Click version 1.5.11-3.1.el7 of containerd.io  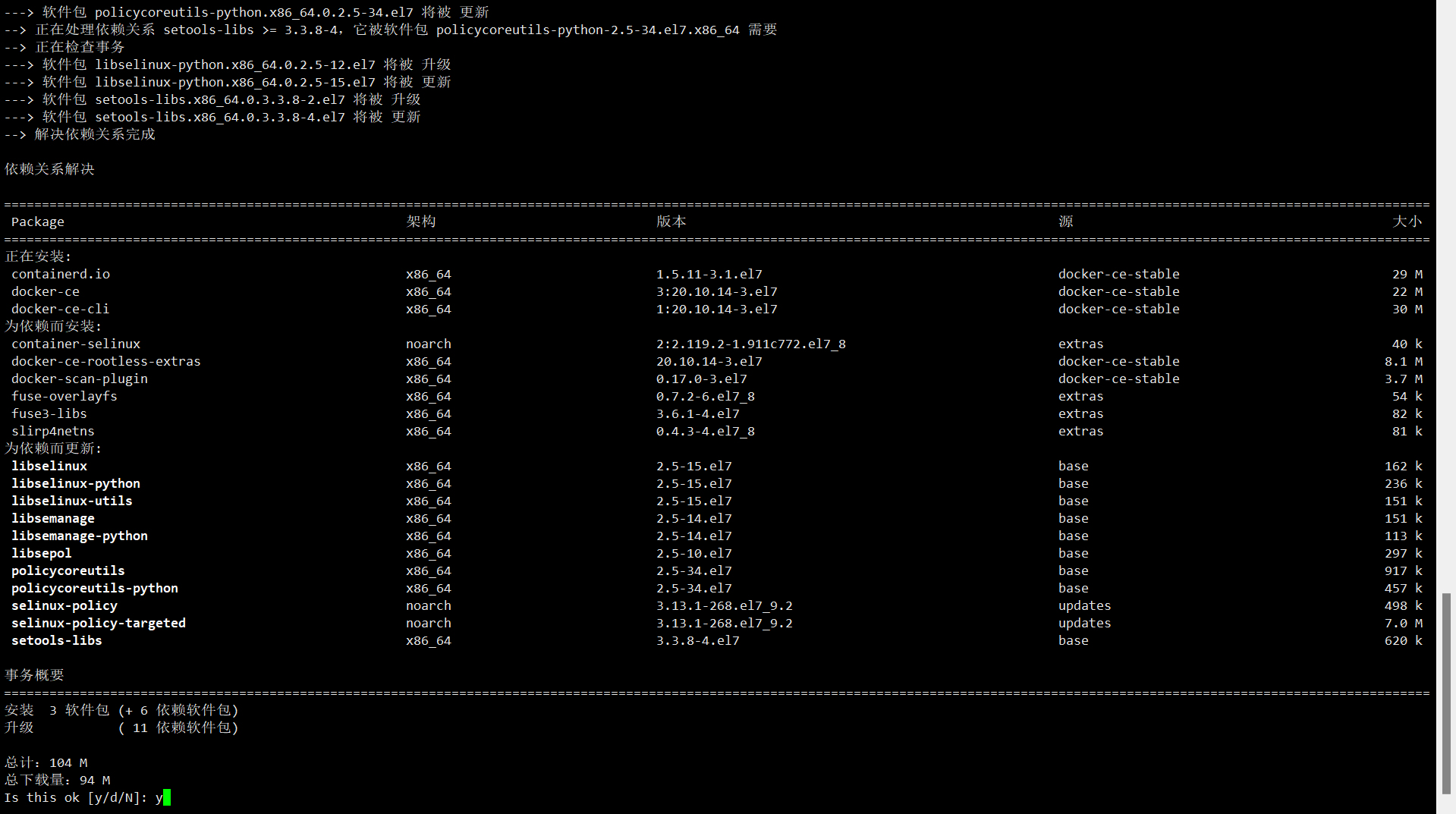(709, 274)
